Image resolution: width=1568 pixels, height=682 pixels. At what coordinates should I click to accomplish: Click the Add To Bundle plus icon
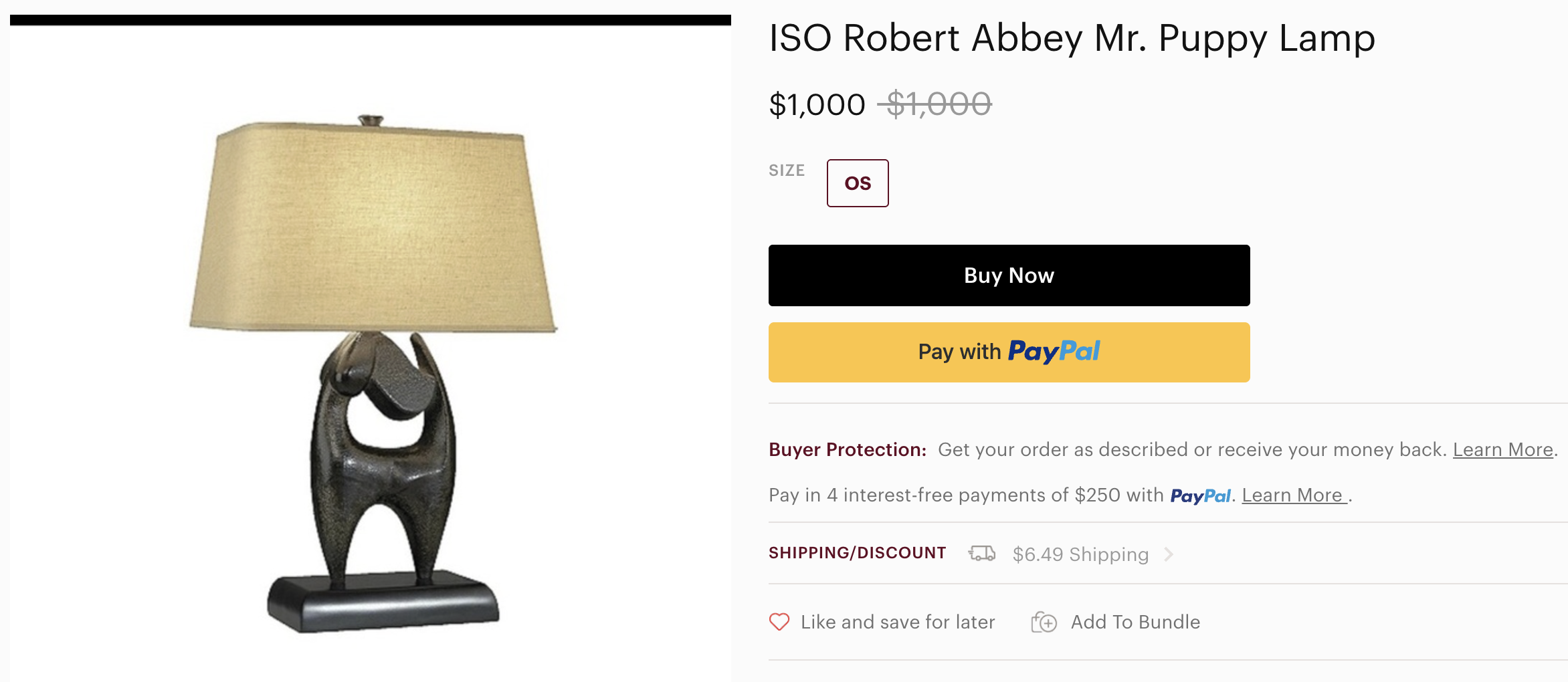pyautogui.click(x=1044, y=622)
